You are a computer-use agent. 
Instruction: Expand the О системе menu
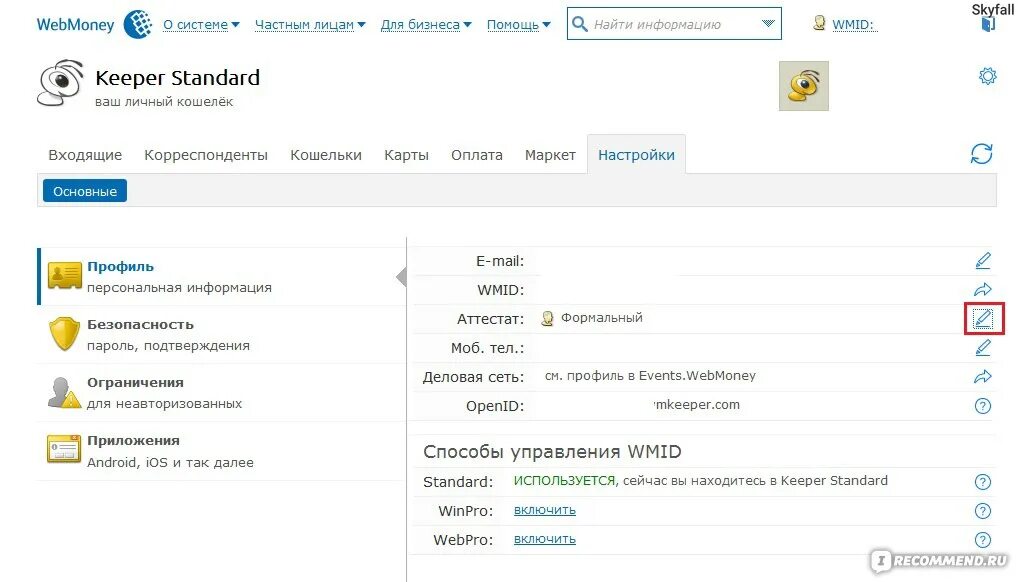coord(201,25)
